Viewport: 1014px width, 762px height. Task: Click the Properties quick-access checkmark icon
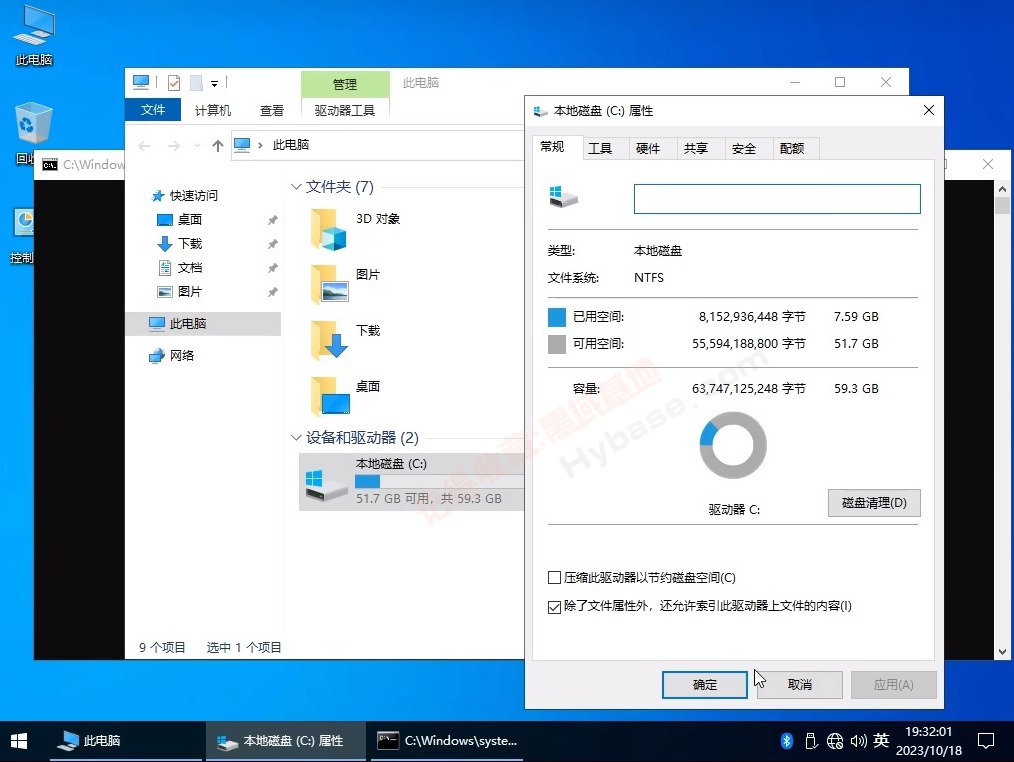click(x=173, y=83)
